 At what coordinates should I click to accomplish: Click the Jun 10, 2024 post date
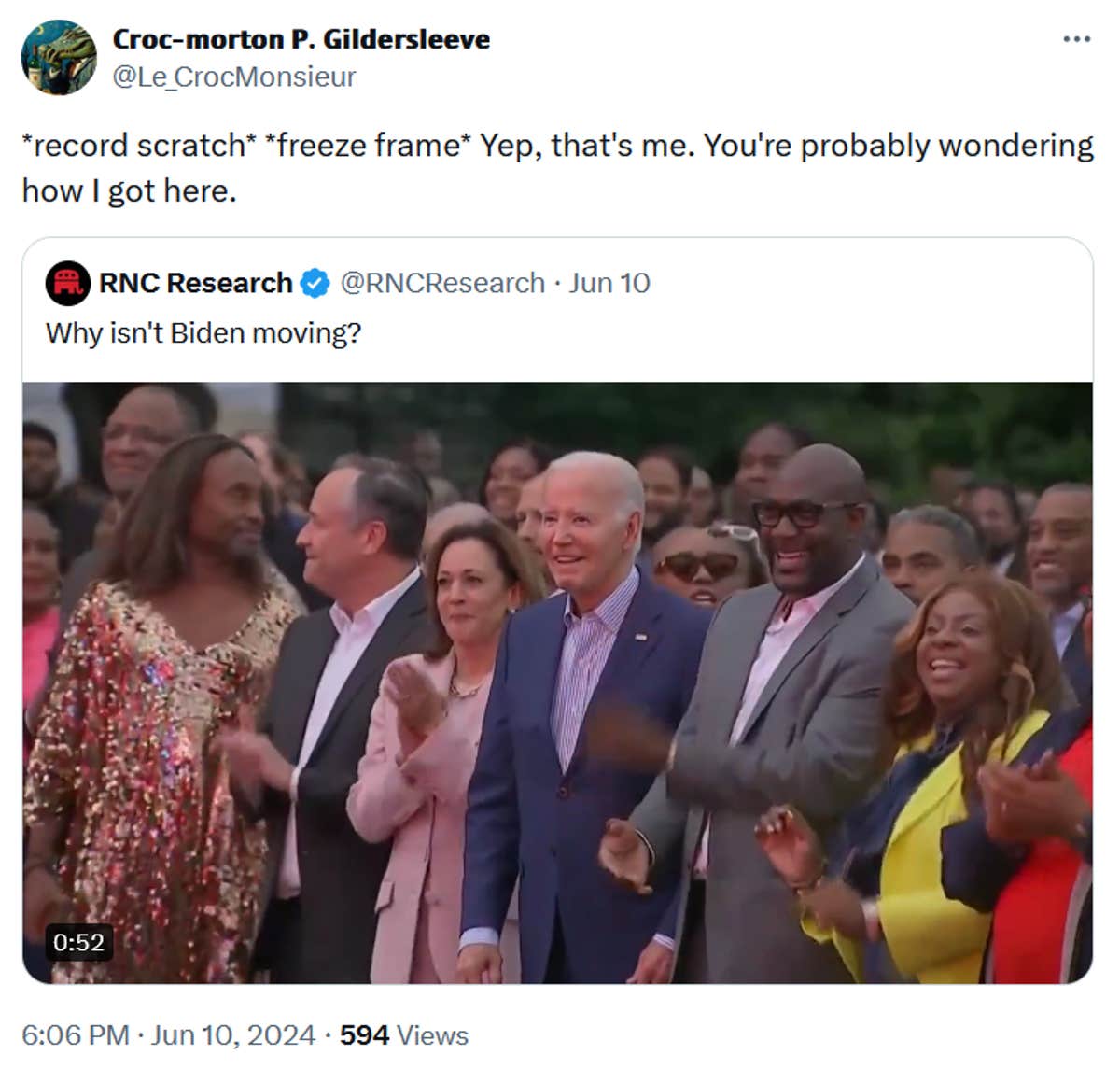(x=233, y=1035)
